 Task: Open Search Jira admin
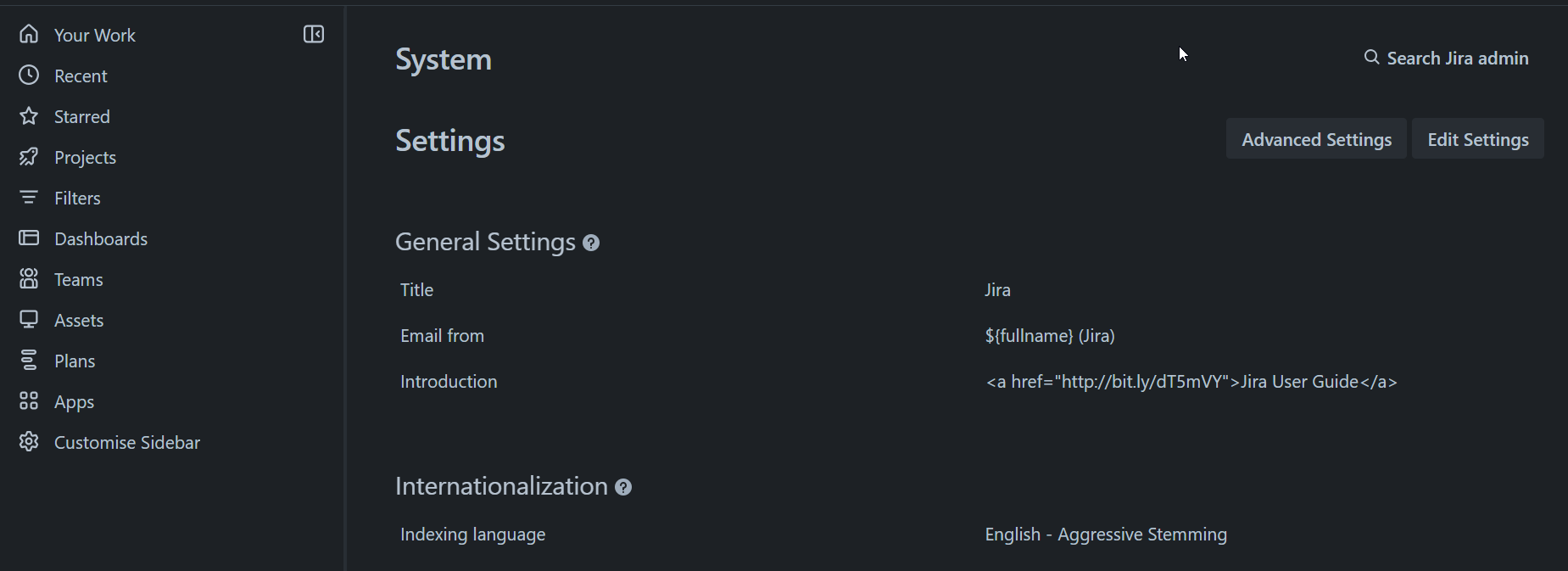click(x=1456, y=58)
